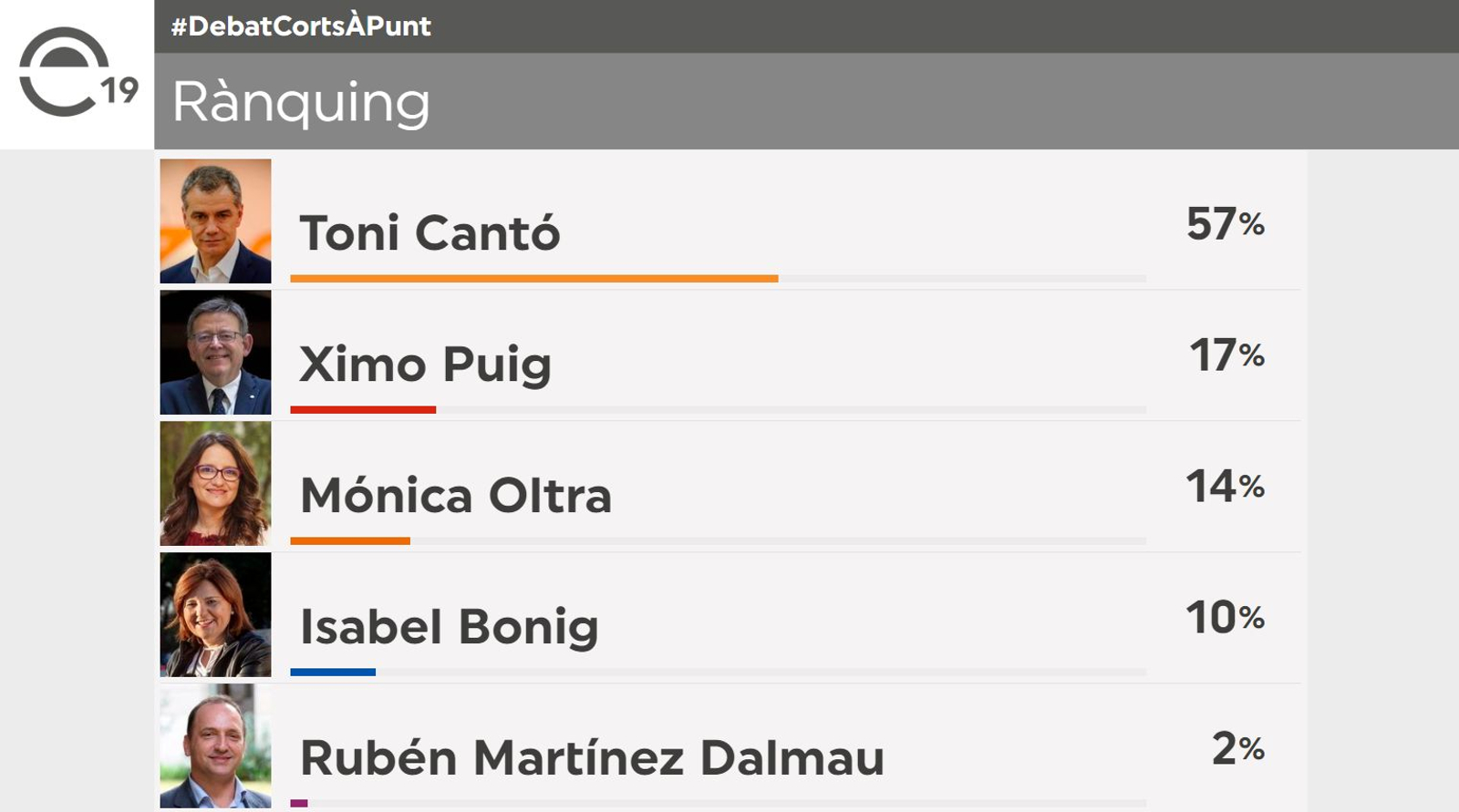This screenshot has width=1459, height=812.
Task: Open Isabel Bonig's photo thumbnail
Action: (215, 615)
